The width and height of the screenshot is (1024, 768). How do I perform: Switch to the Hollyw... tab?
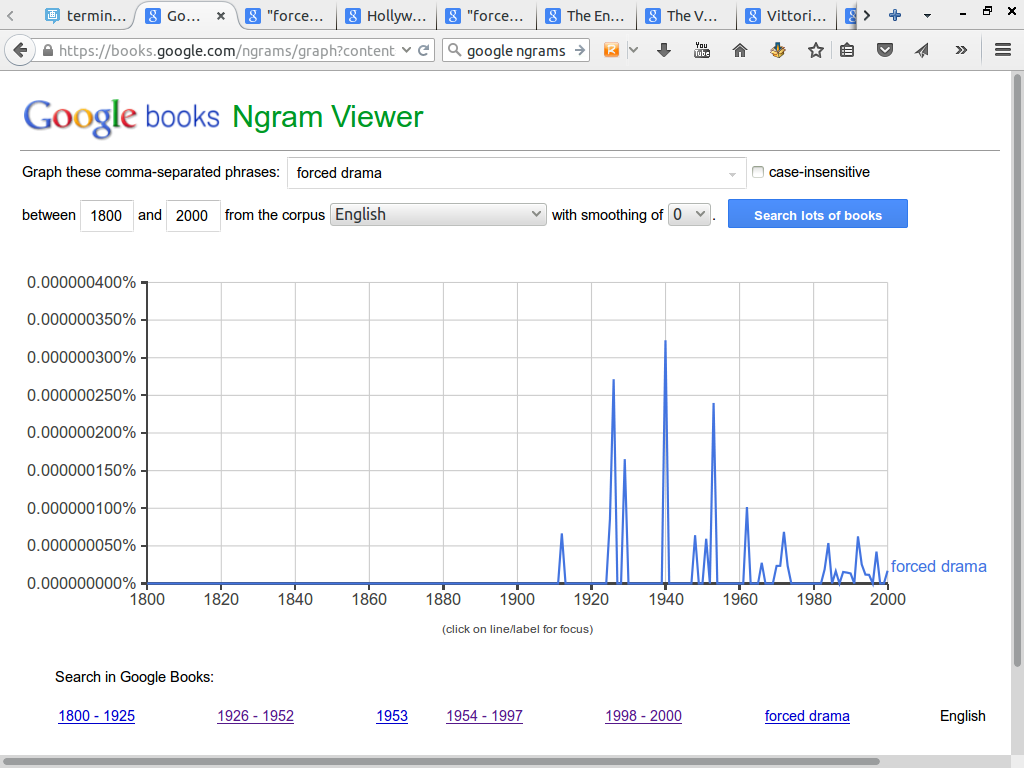(387, 16)
